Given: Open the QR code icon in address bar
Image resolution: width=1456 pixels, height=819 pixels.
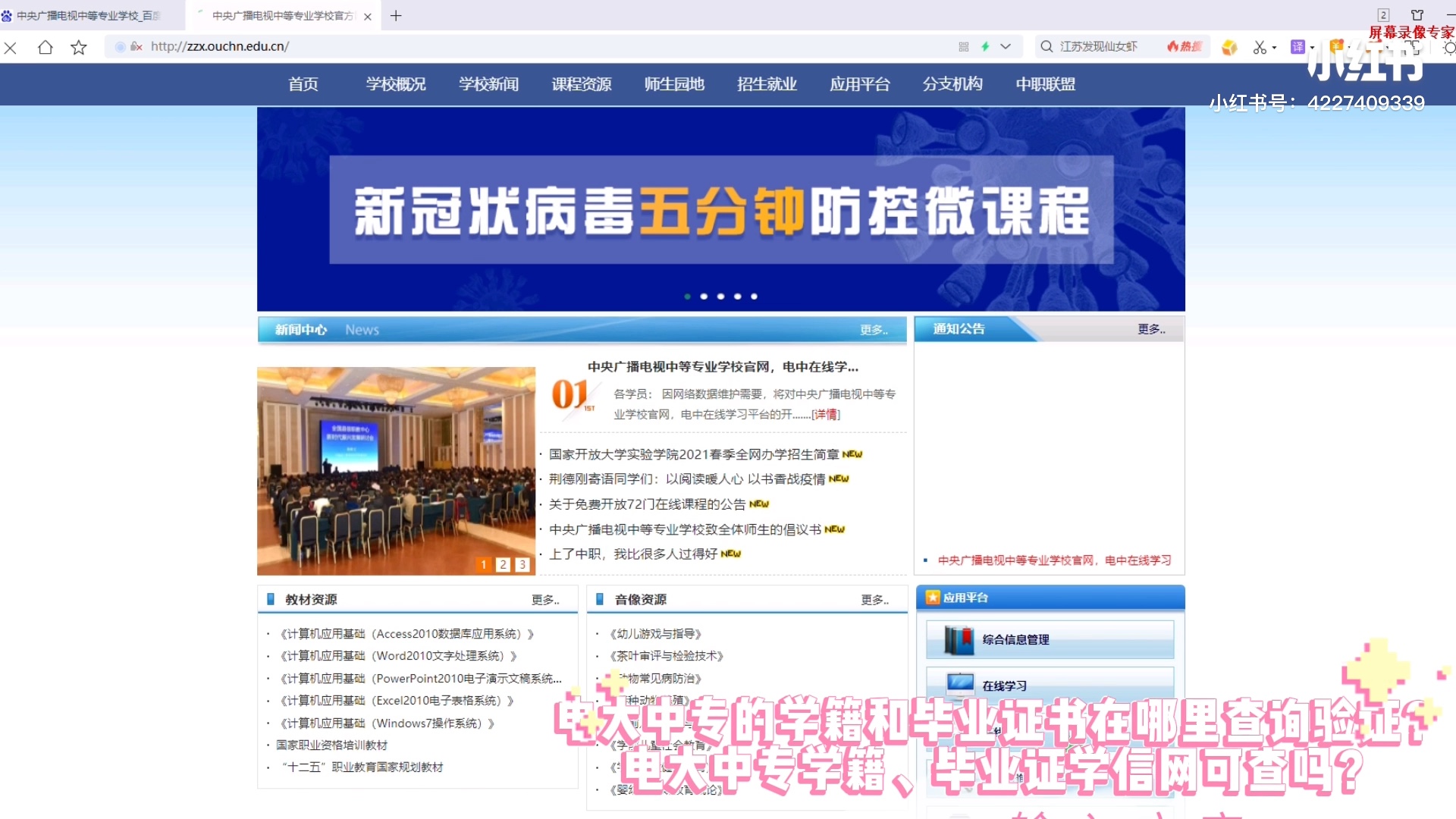Looking at the screenshot, I should pyautogui.click(x=964, y=47).
